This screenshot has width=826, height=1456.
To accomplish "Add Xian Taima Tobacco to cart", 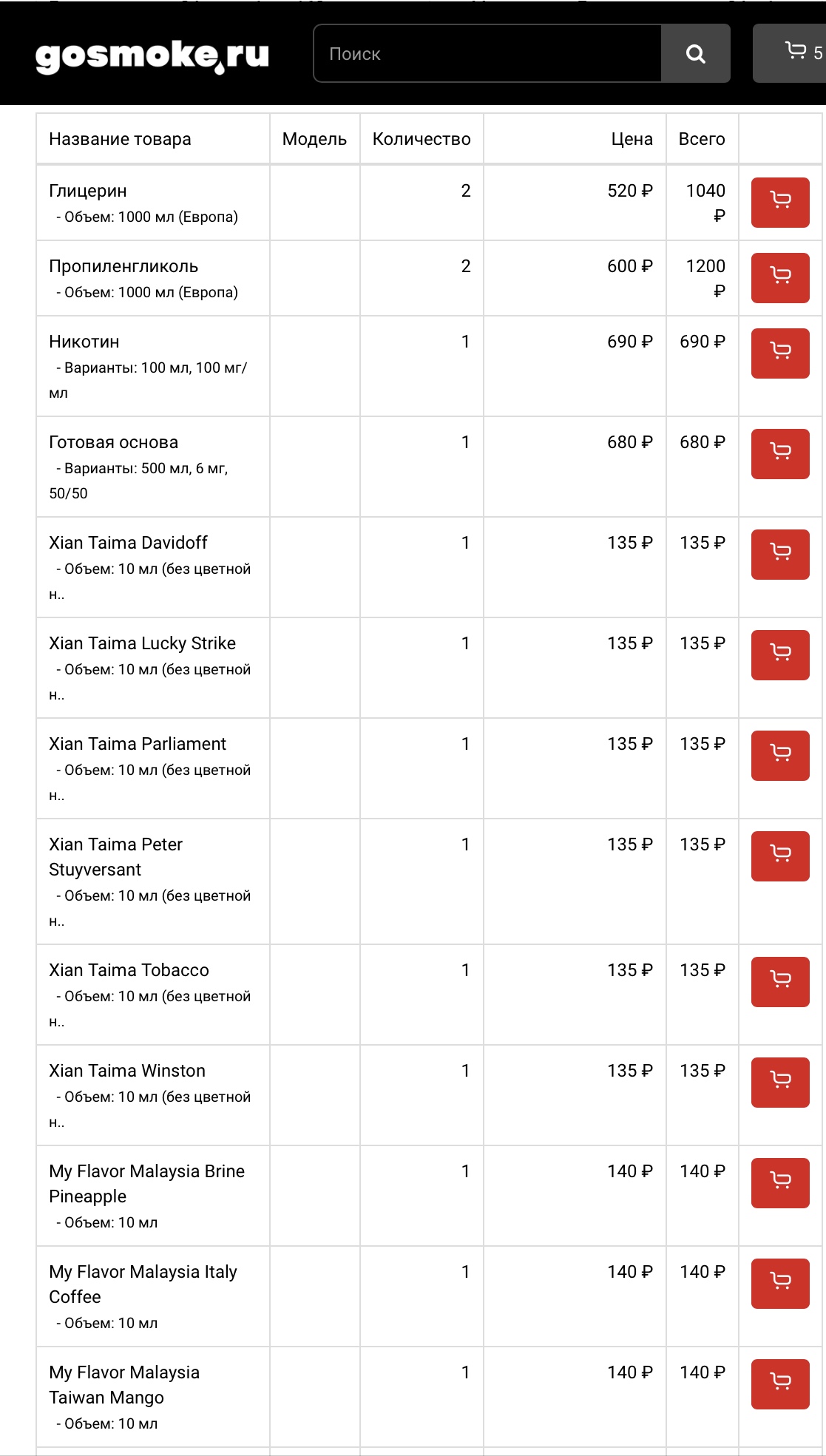I will (x=780, y=981).
